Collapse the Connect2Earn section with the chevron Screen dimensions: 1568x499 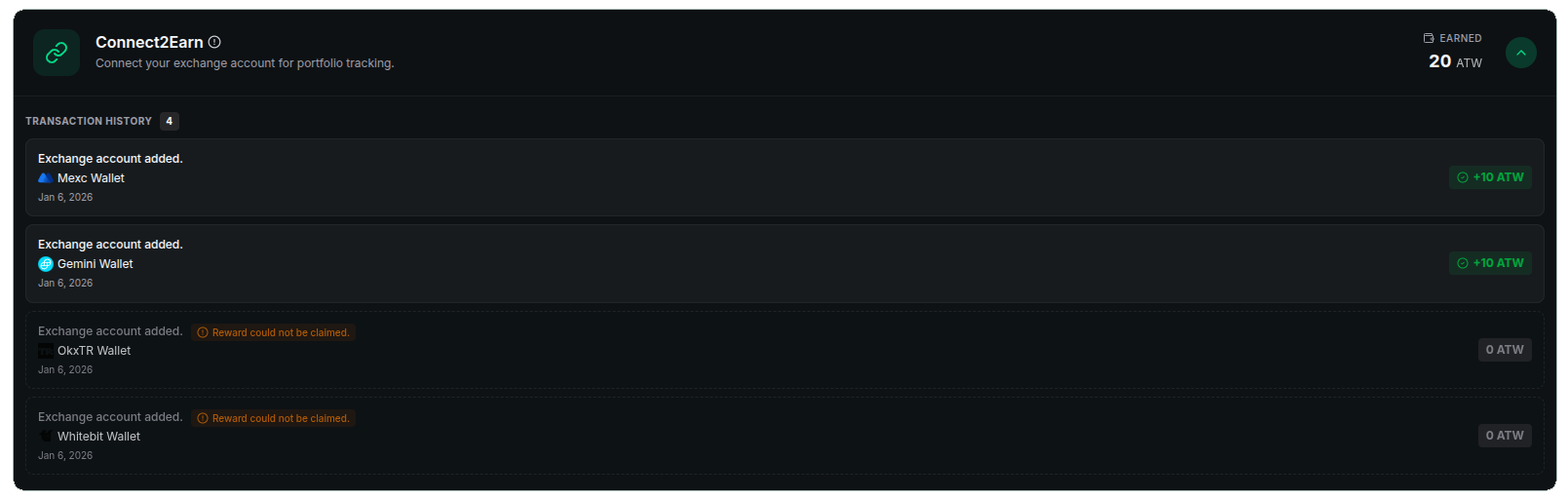[x=1520, y=53]
